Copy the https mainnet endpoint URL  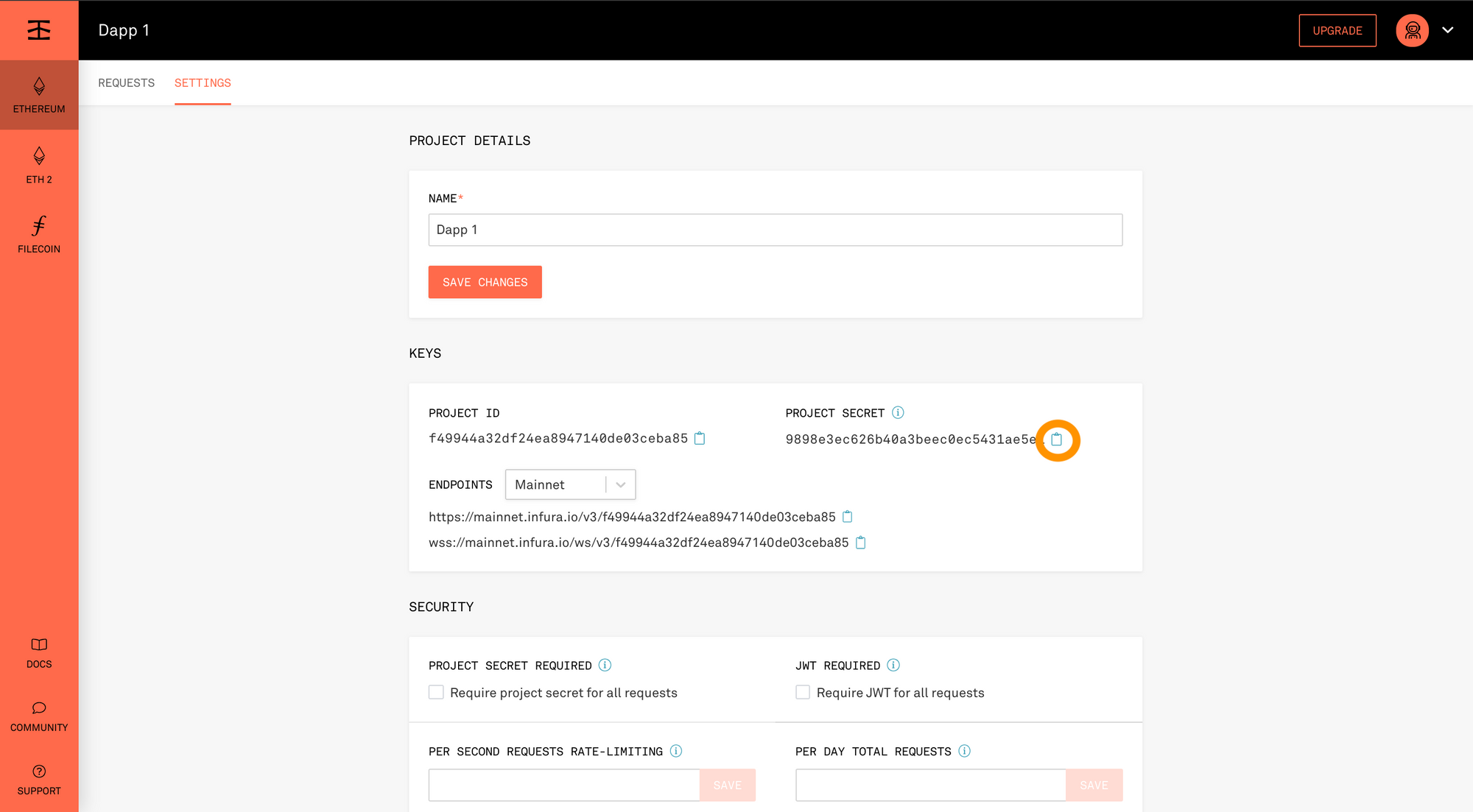click(847, 517)
